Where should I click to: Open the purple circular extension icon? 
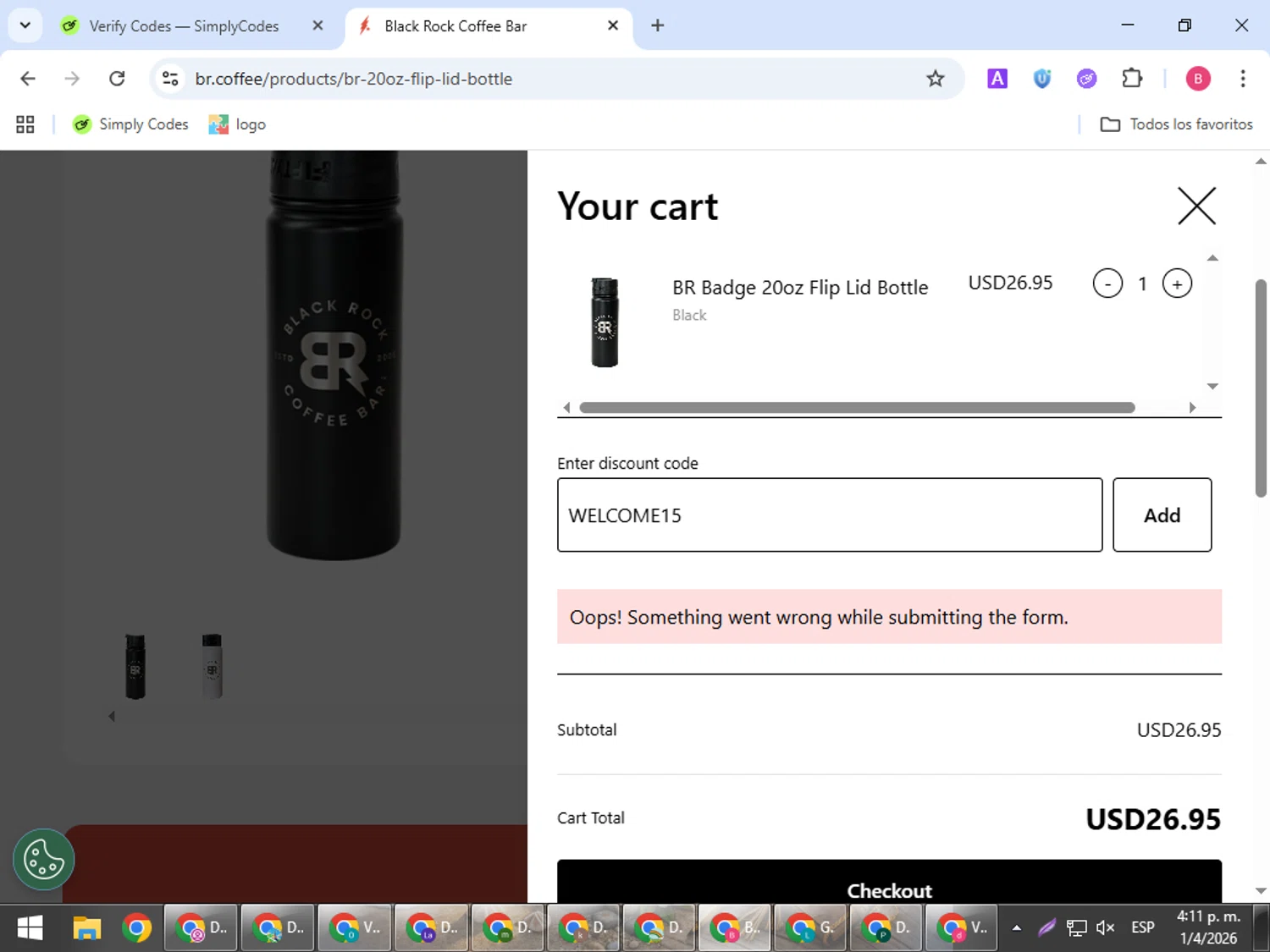(1086, 79)
